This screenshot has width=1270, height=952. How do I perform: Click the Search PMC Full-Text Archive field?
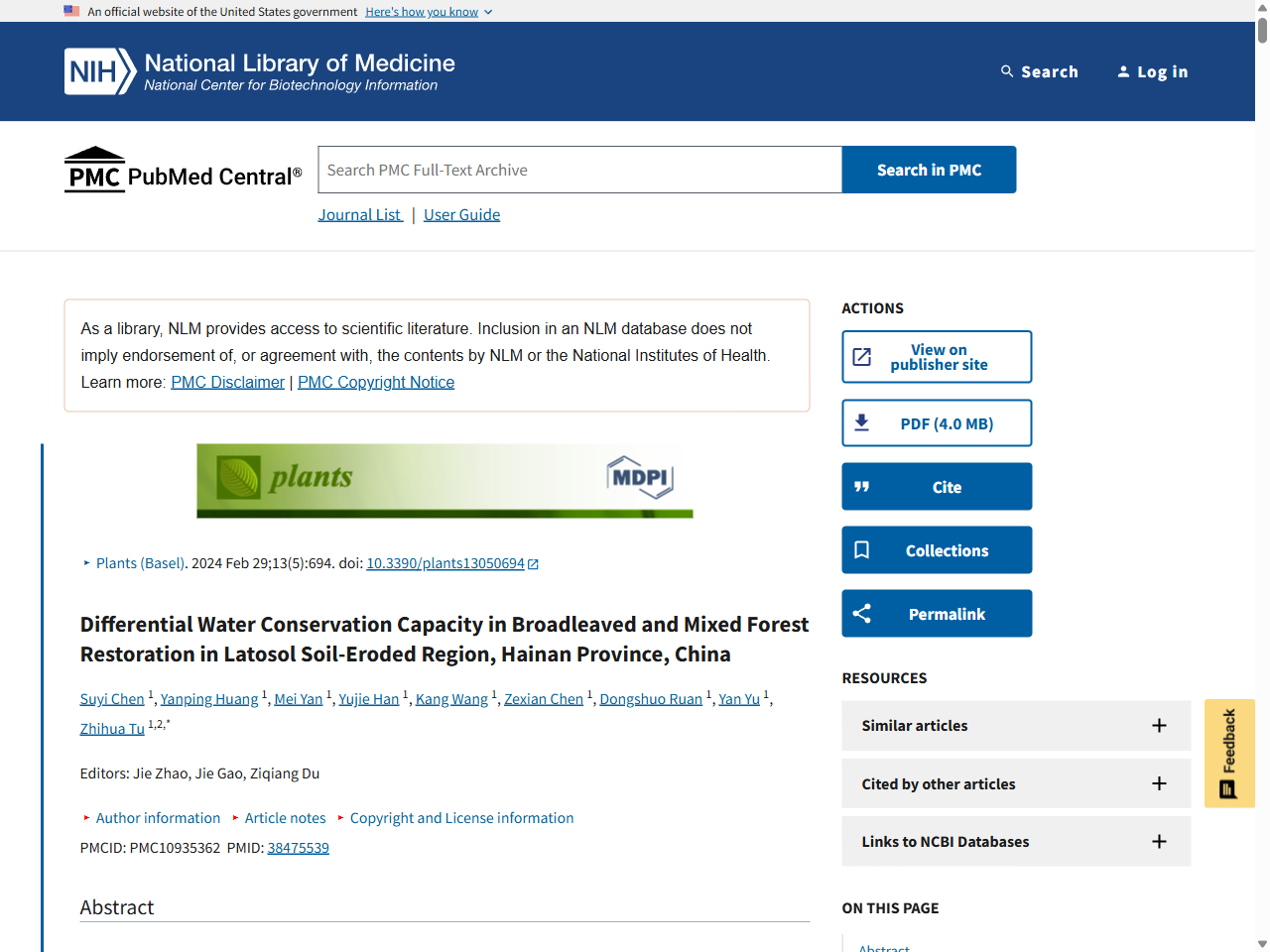coord(579,170)
